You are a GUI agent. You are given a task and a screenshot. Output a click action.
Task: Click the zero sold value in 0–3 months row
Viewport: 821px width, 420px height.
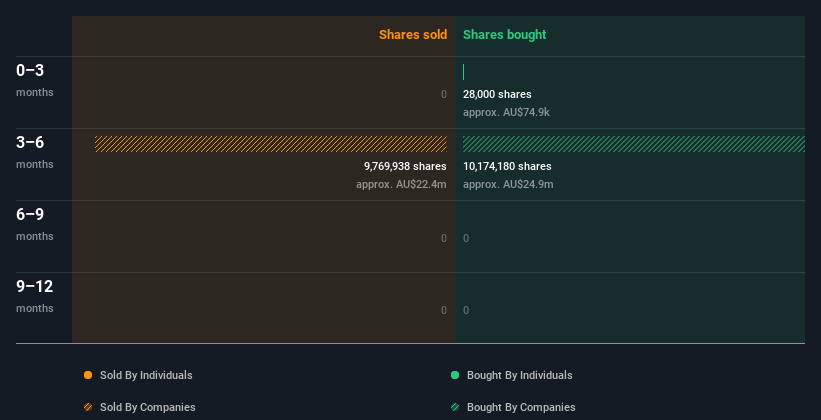pos(444,94)
